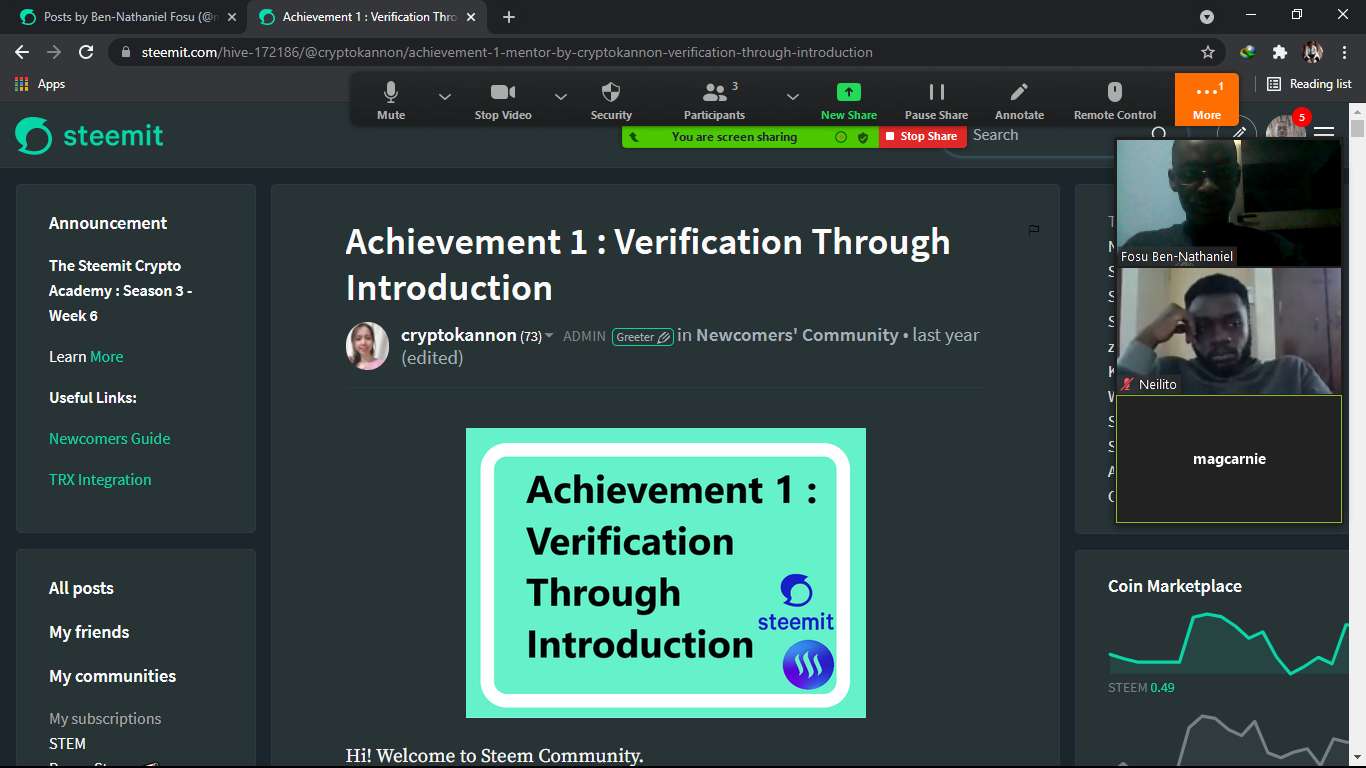Click Steemit logo to go home
Screen dimensions: 1366x768
pos(89,135)
